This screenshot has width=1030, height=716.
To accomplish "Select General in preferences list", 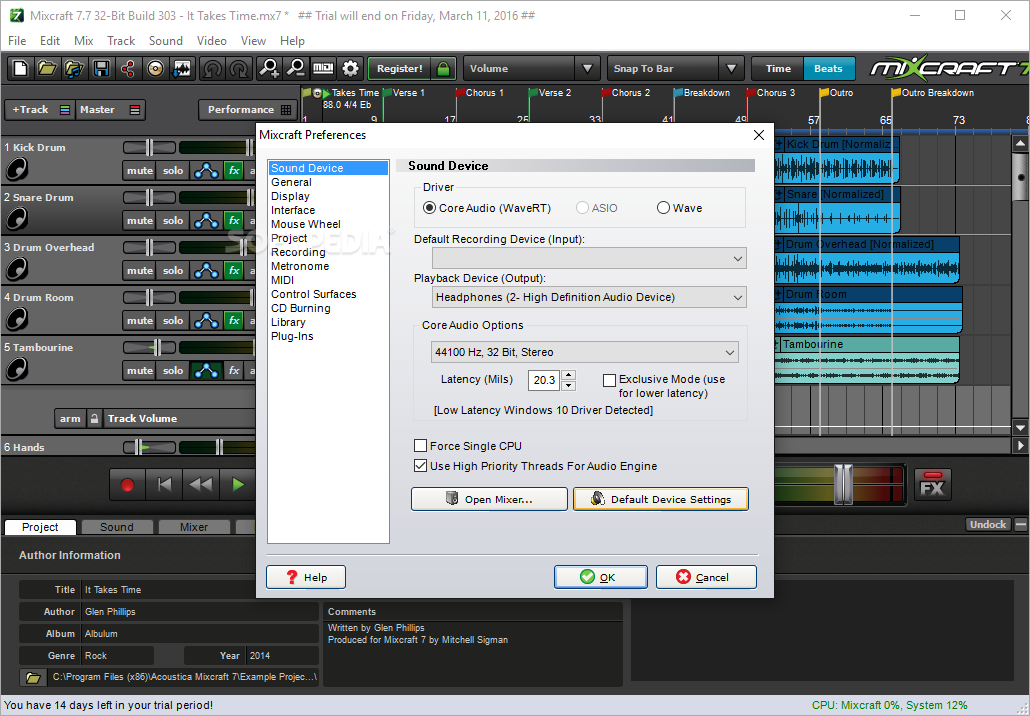I will pyautogui.click(x=292, y=182).
